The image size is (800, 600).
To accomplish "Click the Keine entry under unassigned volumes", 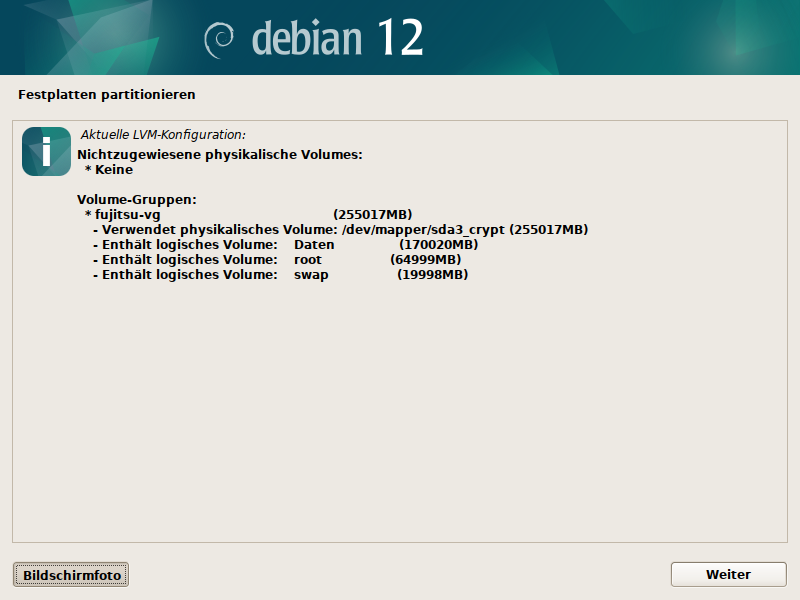I will point(113,170).
